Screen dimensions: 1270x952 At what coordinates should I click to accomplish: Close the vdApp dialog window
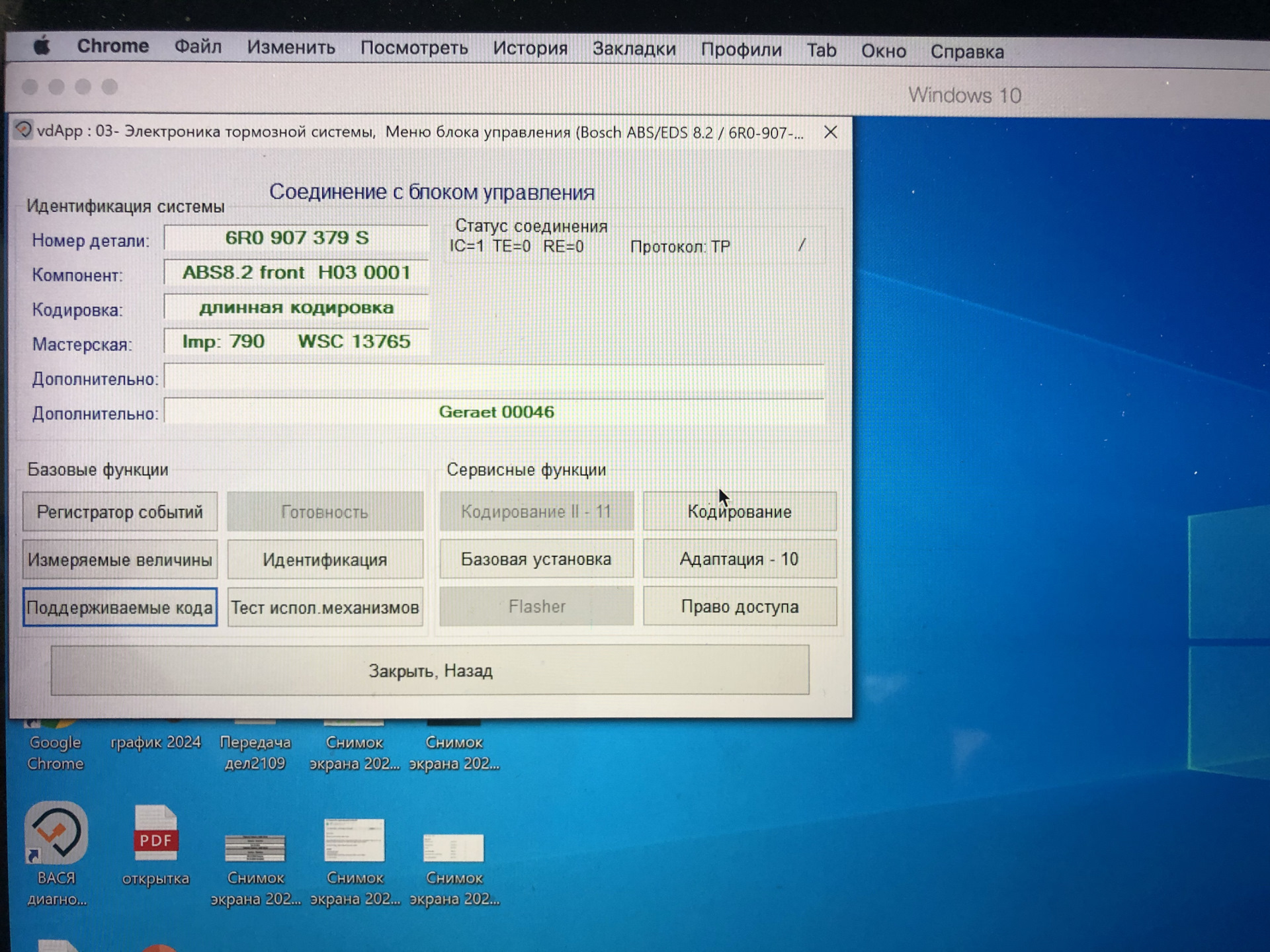point(831,132)
